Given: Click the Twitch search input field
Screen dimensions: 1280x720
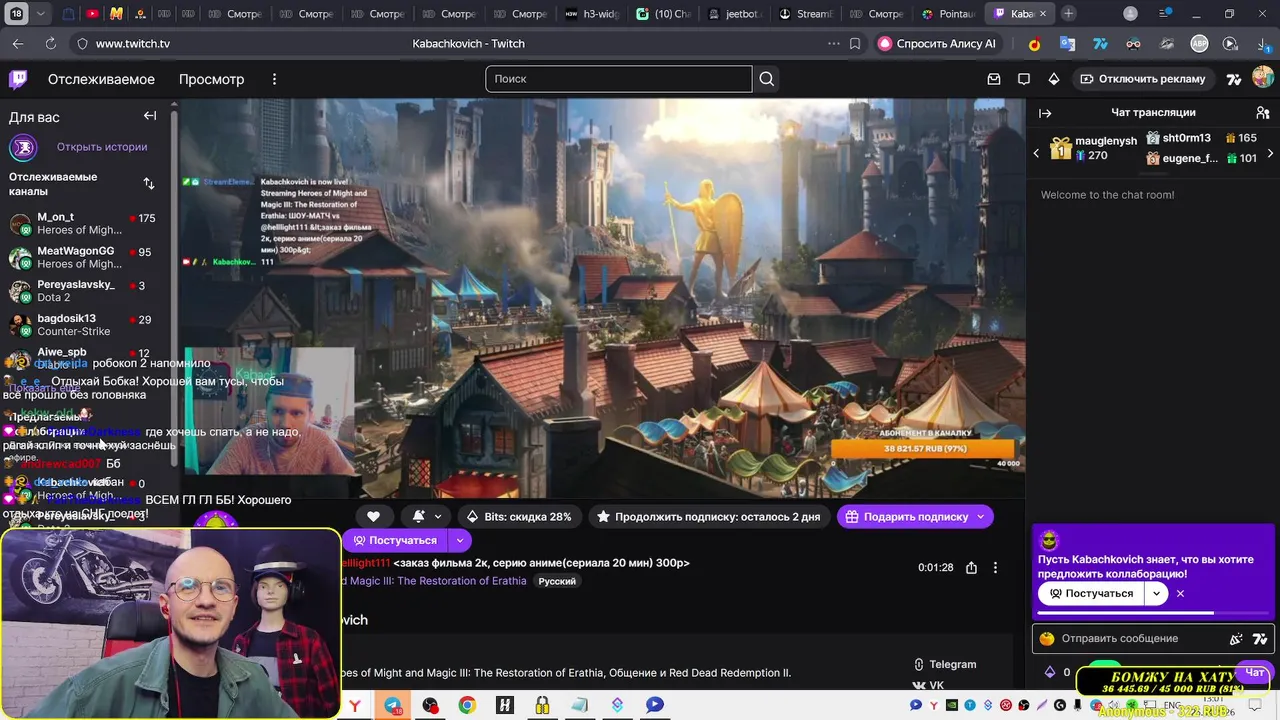Looking at the screenshot, I should pyautogui.click(x=619, y=79).
